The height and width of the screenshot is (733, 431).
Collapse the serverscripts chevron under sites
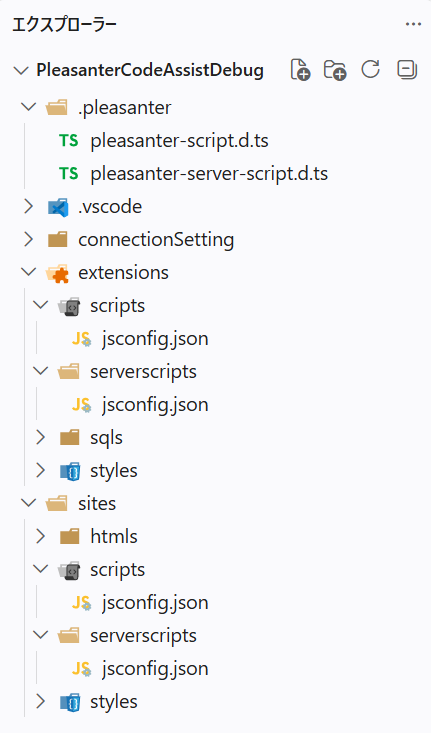coord(41,635)
